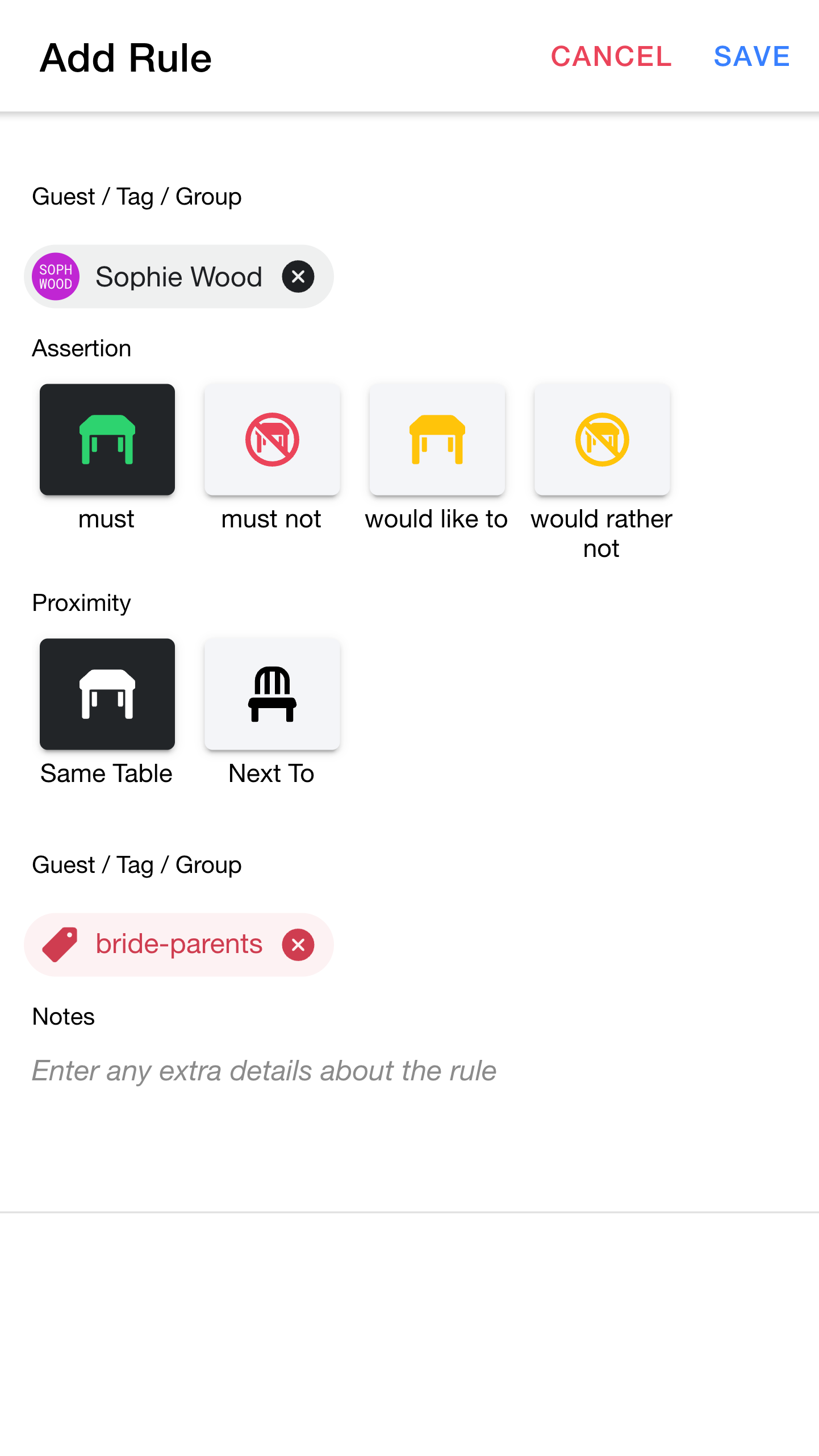Choose the red 'must not' assertion icon

(x=272, y=439)
